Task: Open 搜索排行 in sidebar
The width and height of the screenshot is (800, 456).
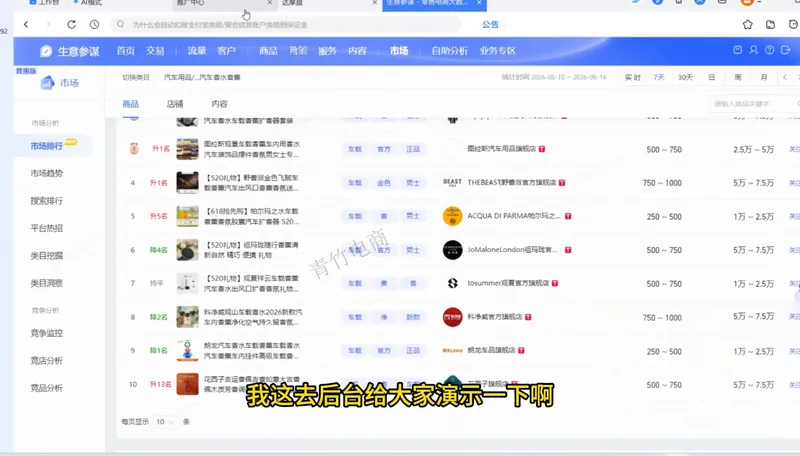Action: [46, 201]
